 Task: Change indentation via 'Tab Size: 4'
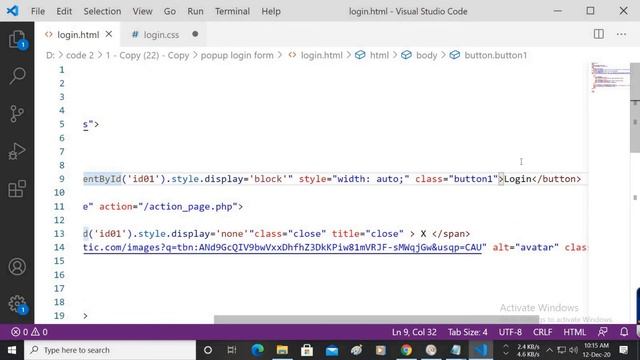[467, 332]
